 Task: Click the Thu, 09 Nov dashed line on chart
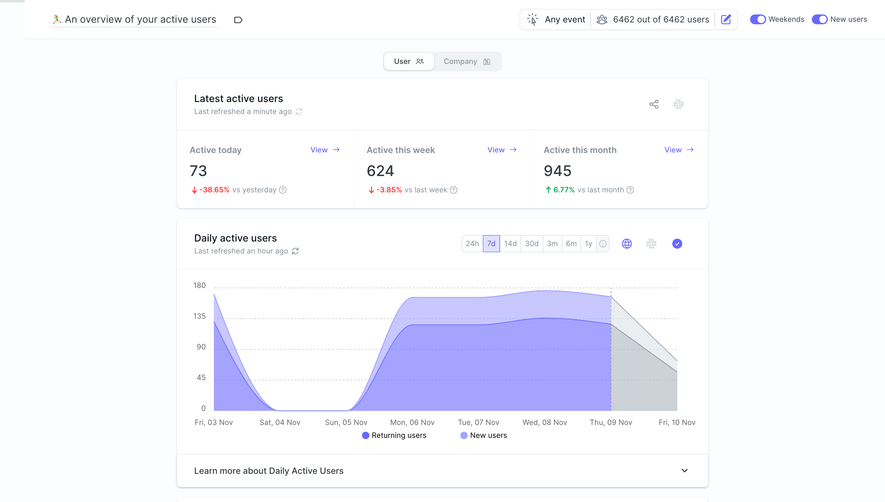(x=611, y=350)
